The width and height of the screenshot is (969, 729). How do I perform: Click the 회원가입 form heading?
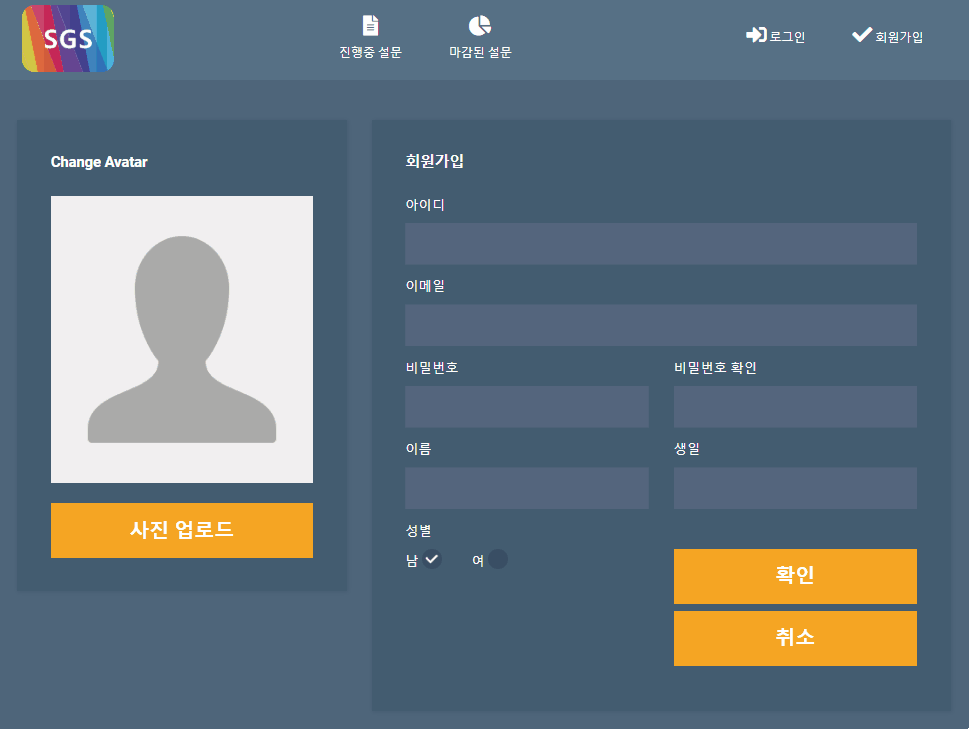pyautogui.click(x=434, y=161)
